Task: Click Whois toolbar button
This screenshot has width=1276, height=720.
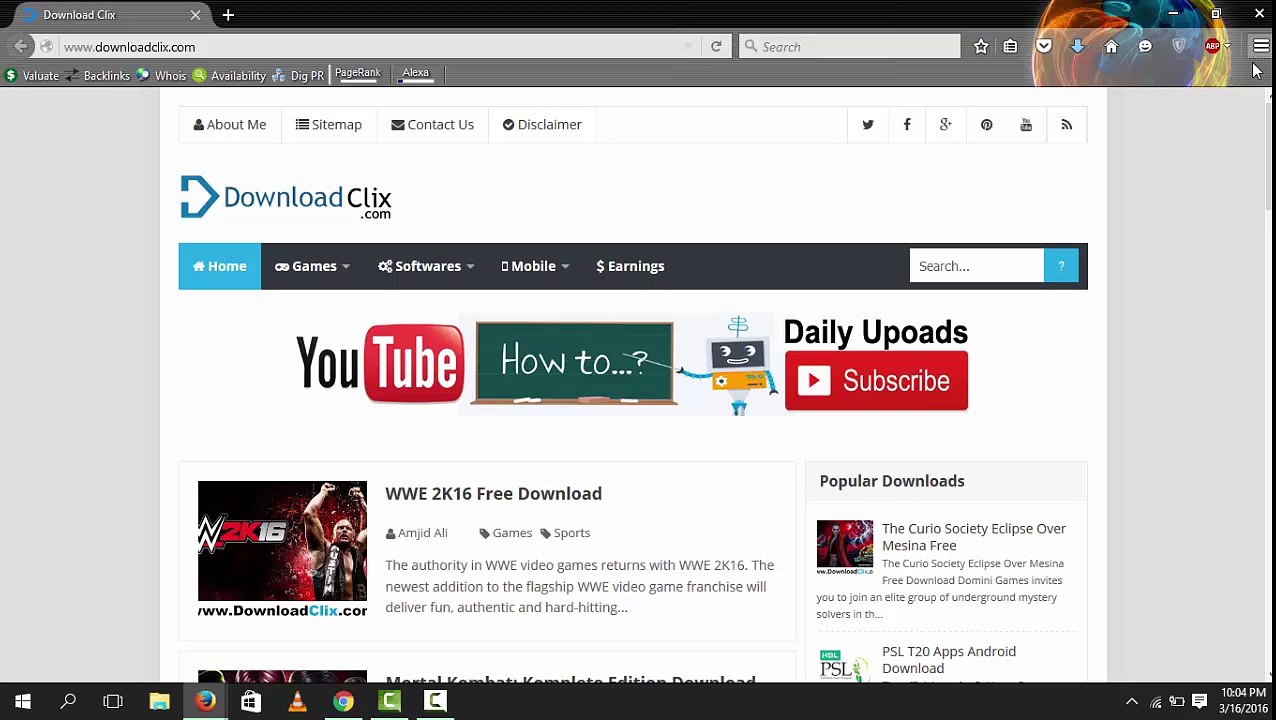Action: 161,75
